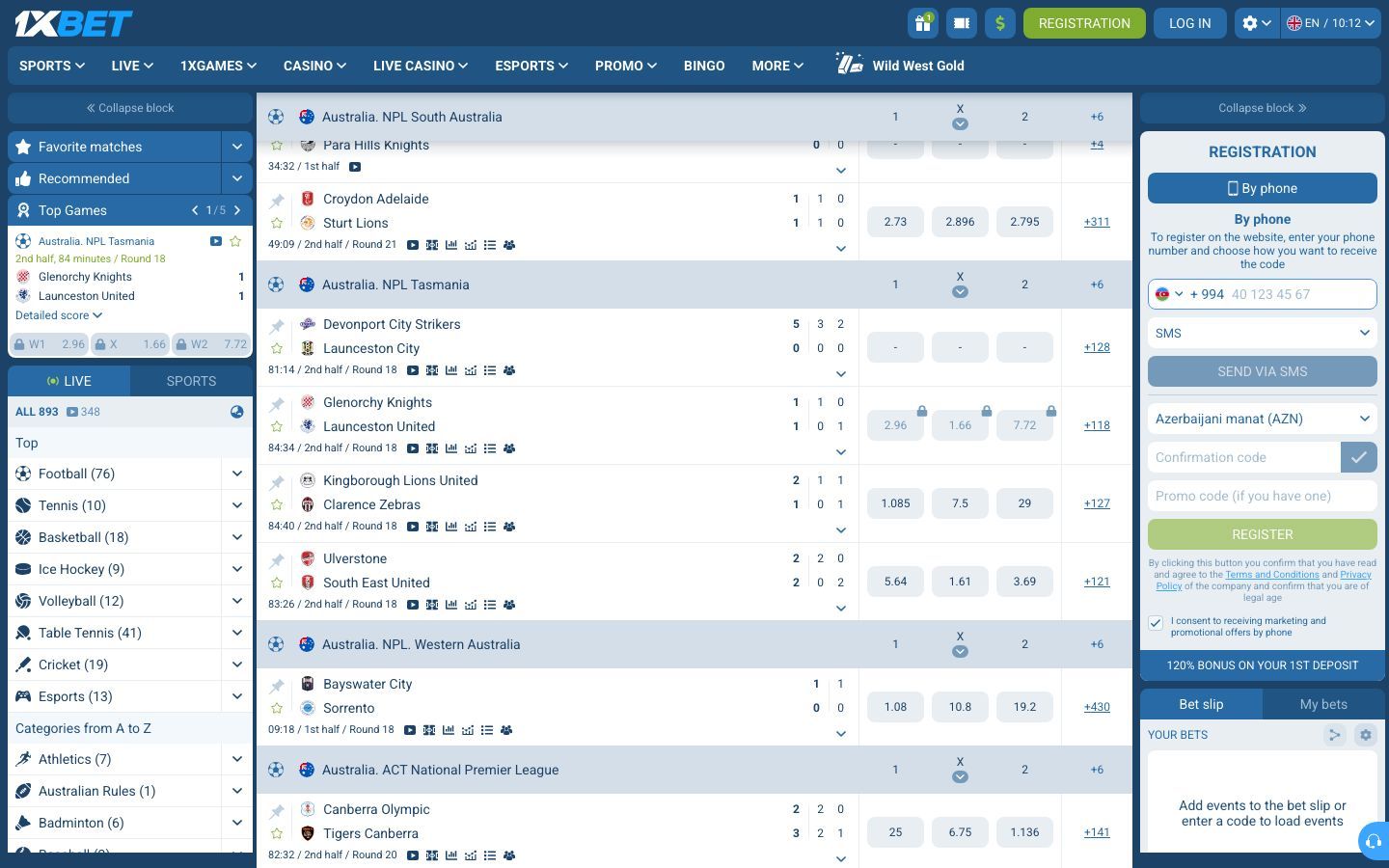Viewport: 1389px width, 868px height.
Task: Click the Confirmation code field
Action: pos(1244,457)
